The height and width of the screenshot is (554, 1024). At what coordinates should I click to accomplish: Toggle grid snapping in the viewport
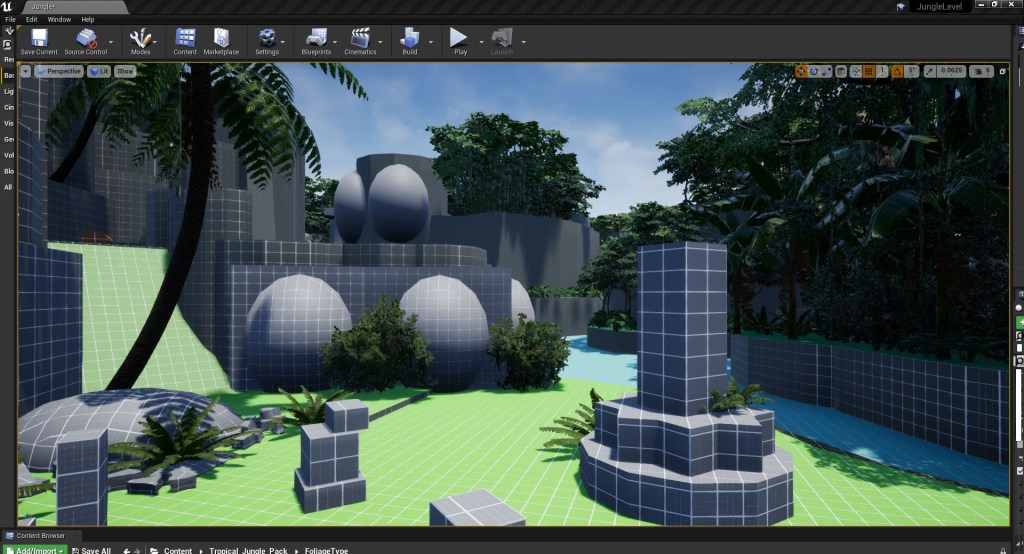pyautogui.click(x=869, y=71)
